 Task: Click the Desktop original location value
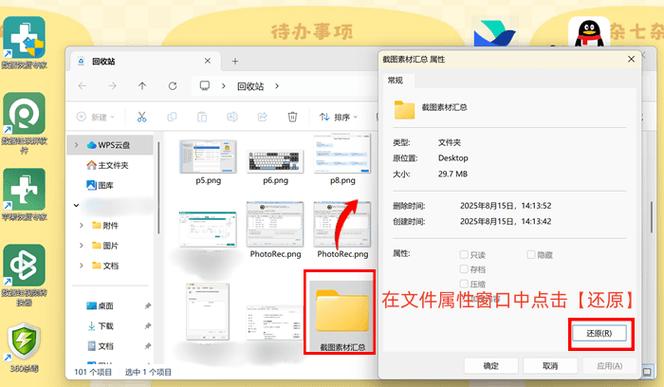(453, 158)
